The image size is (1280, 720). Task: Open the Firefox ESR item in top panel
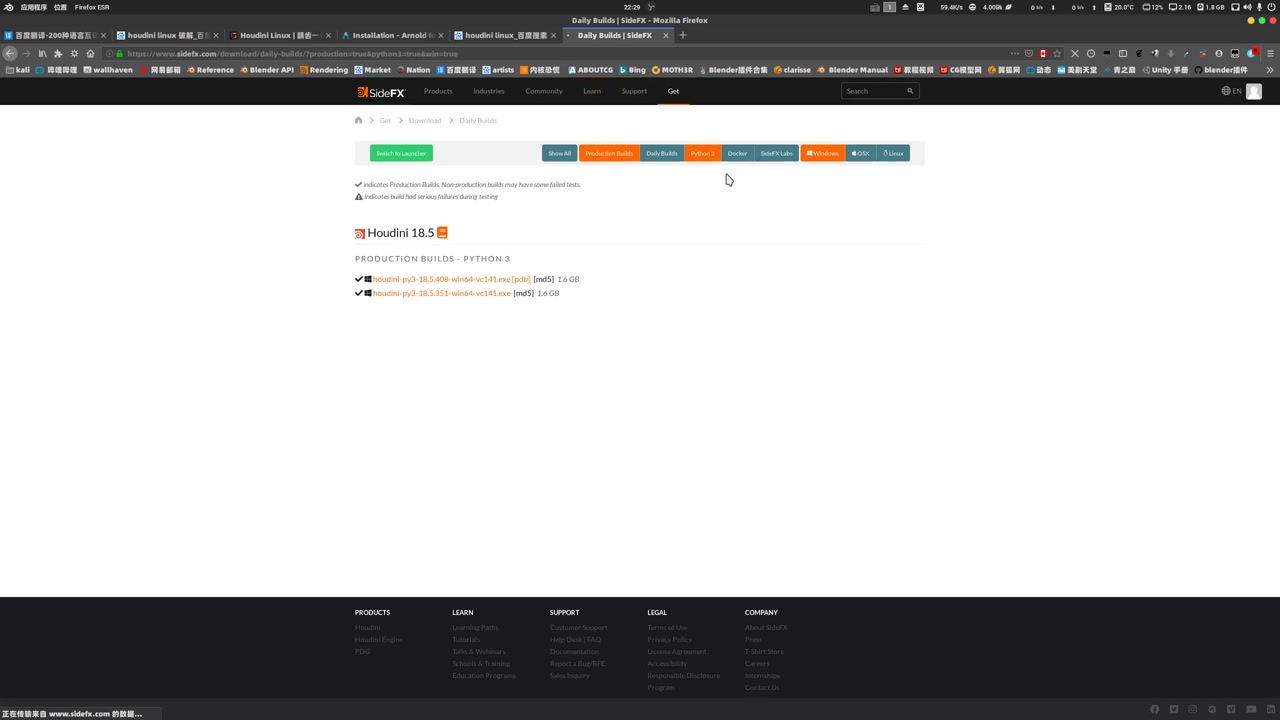pos(92,7)
